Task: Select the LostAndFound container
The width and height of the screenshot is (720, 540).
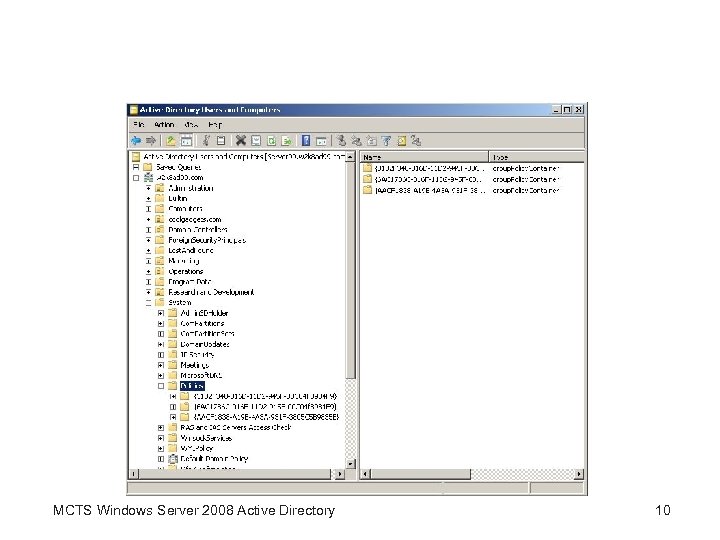Action: point(191,250)
